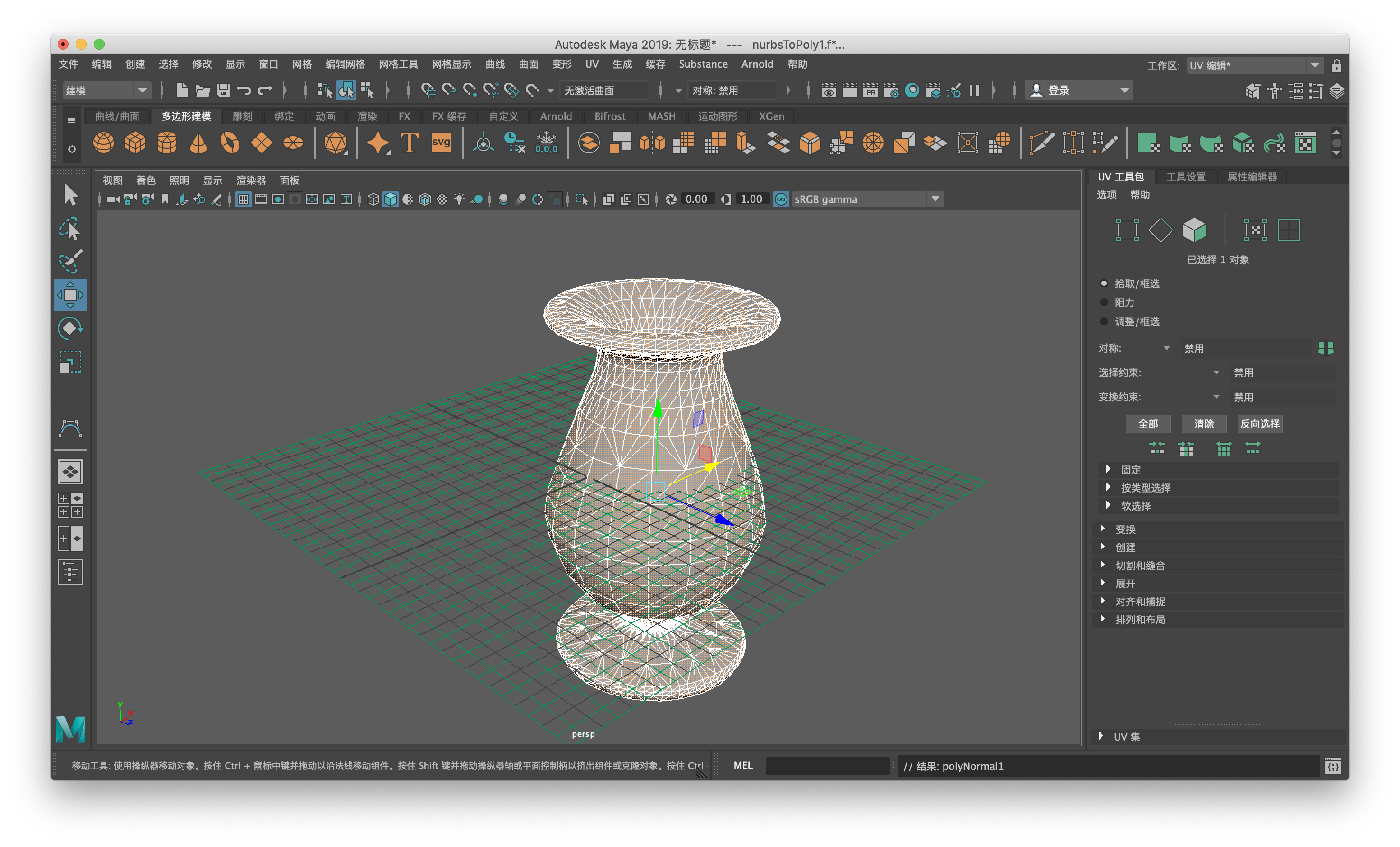This screenshot has width=1400, height=847.
Task: Select the Scale tool in the toolbox
Action: point(70,361)
